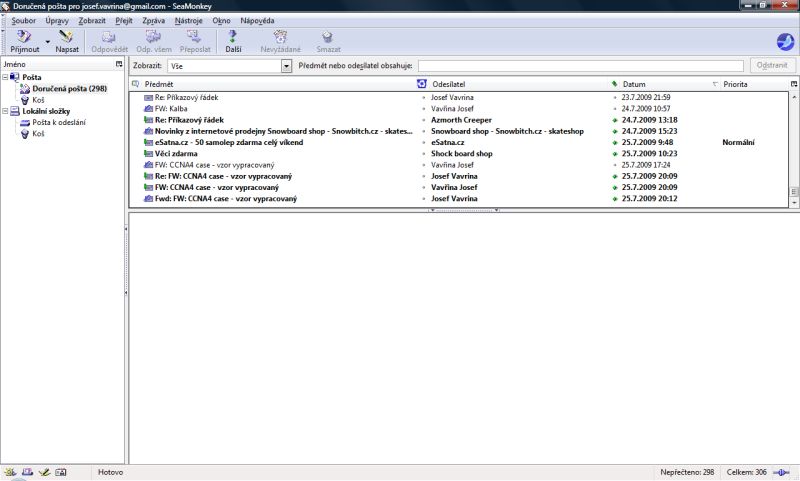The width and height of the screenshot is (800, 481).
Task: Open Composer from status bar icon
Action: click(44, 472)
